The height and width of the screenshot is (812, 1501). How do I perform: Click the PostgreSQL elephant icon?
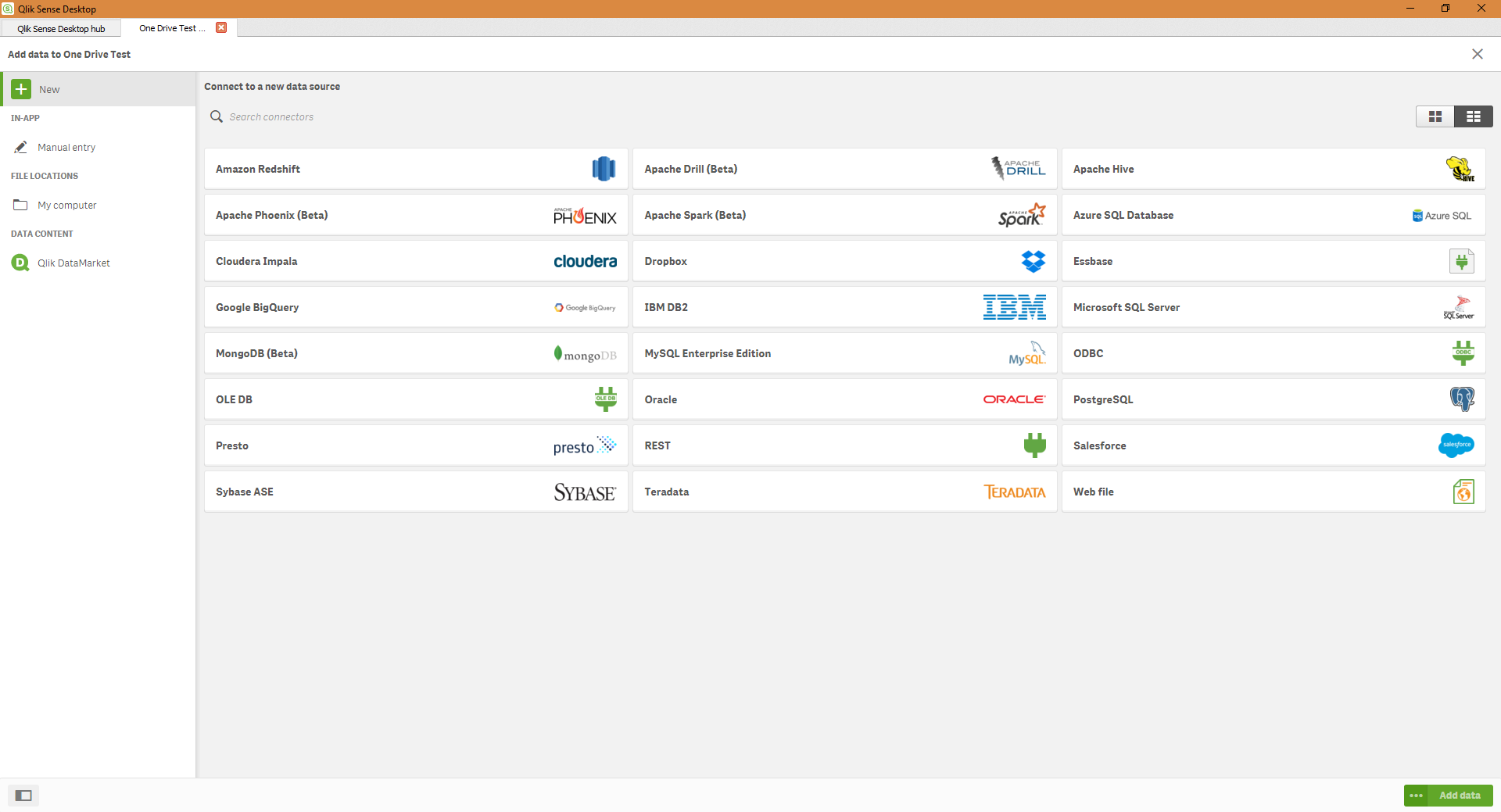click(1461, 399)
